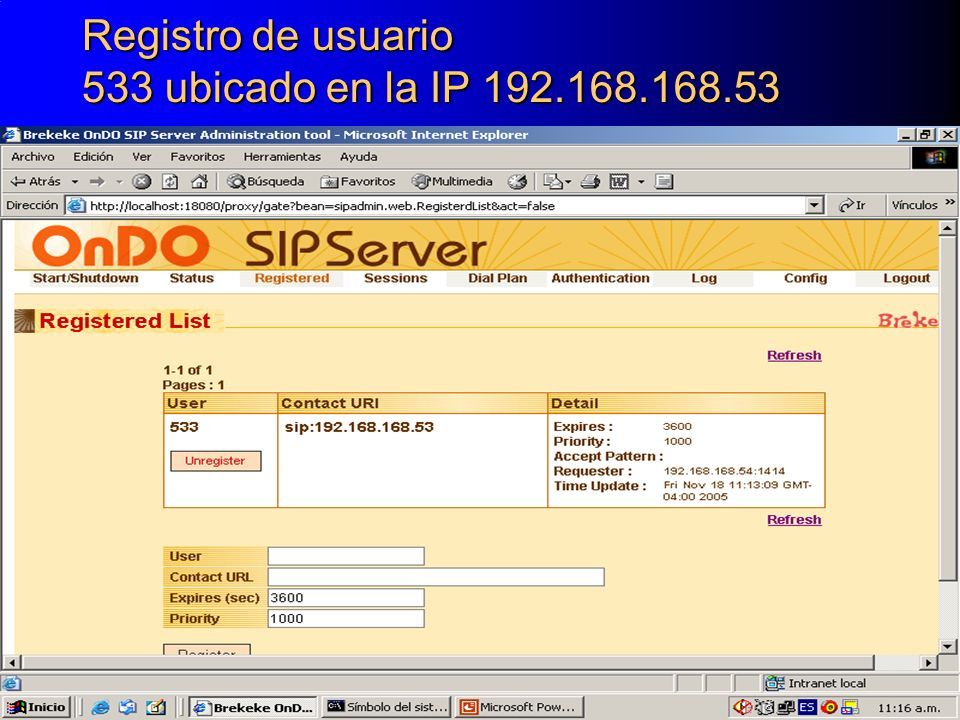Open the Start/Shutdown tab
Viewport: 960px width, 720px height.
85,278
